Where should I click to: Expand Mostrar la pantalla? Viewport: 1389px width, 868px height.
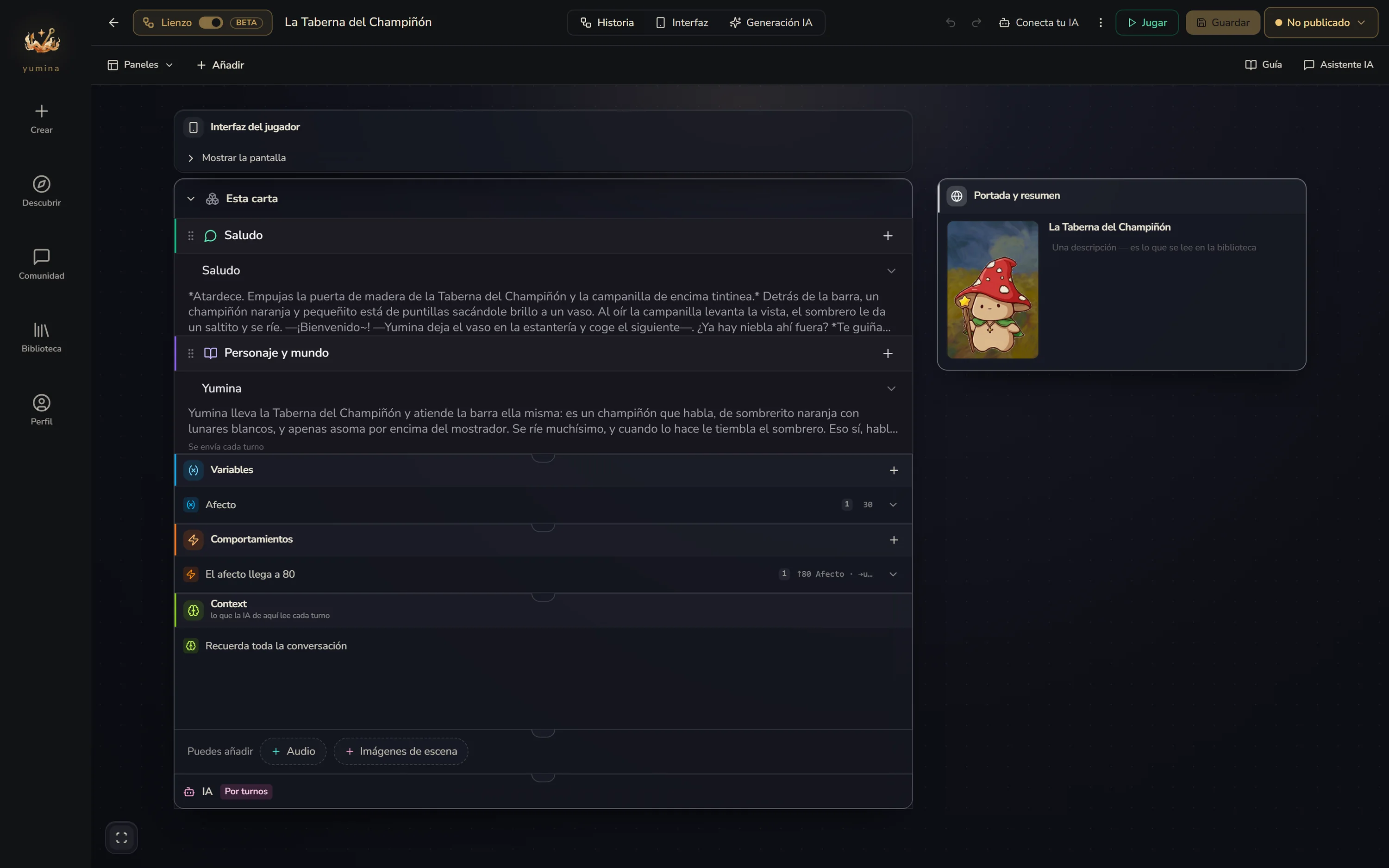tap(237, 157)
